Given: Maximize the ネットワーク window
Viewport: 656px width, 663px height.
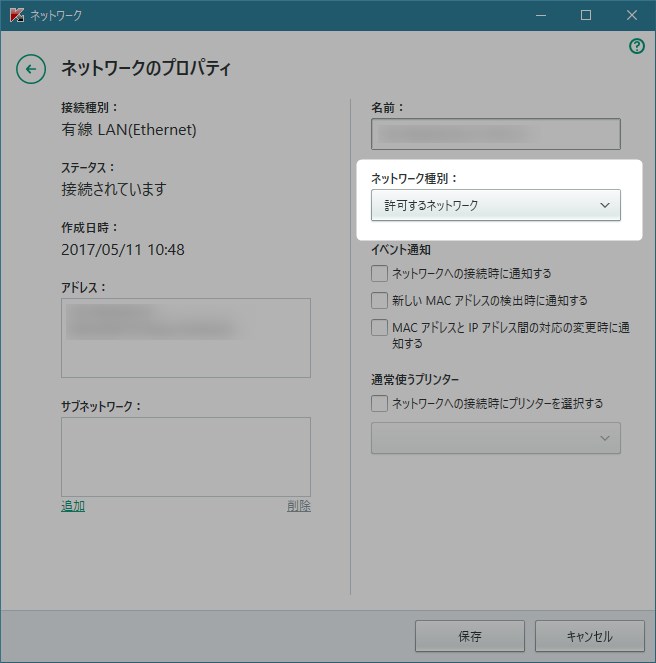Looking at the screenshot, I should (586, 15).
